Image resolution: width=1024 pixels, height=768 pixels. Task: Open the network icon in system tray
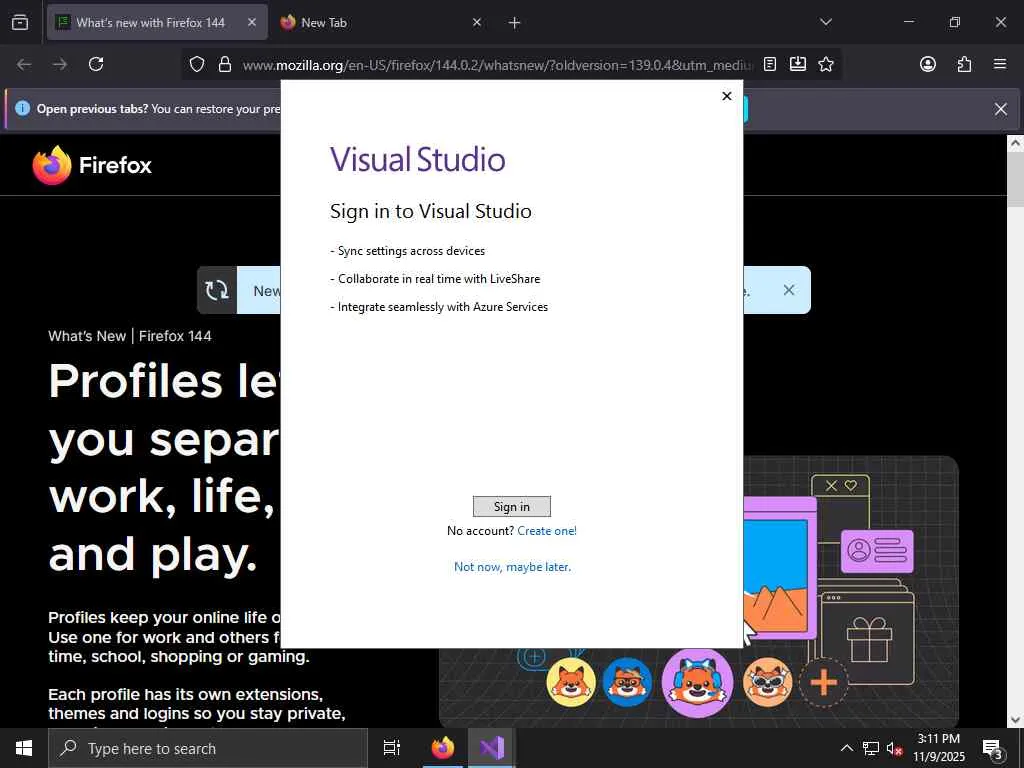click(871, 748)
